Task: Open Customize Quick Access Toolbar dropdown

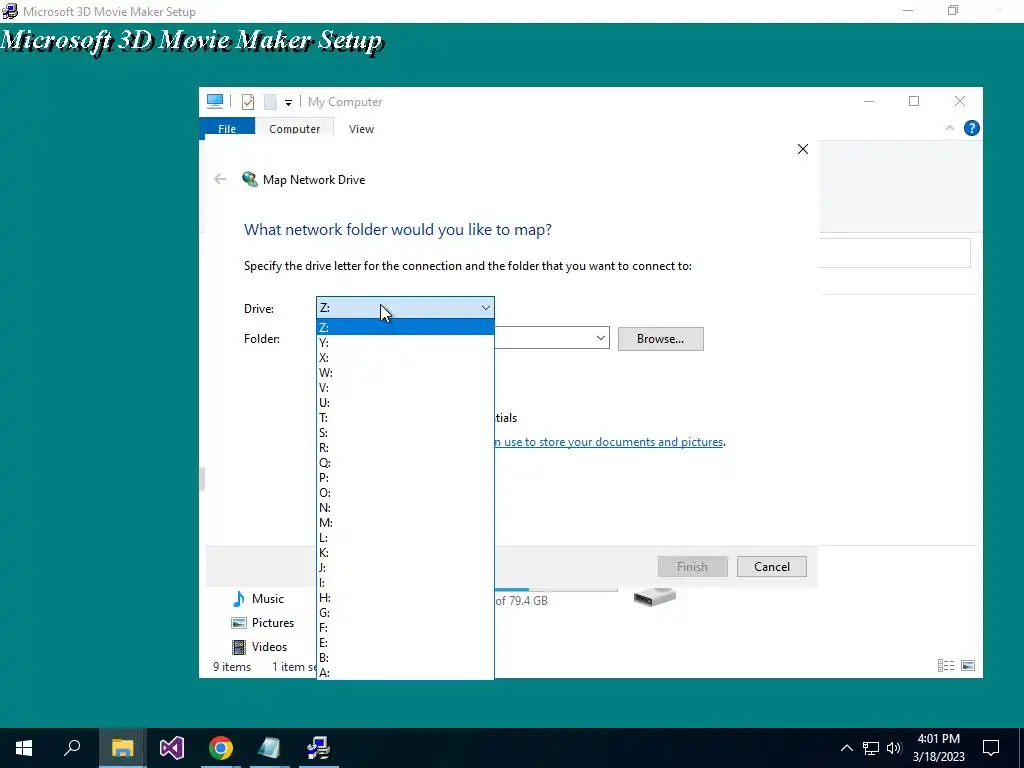Action: coord(288,103)
